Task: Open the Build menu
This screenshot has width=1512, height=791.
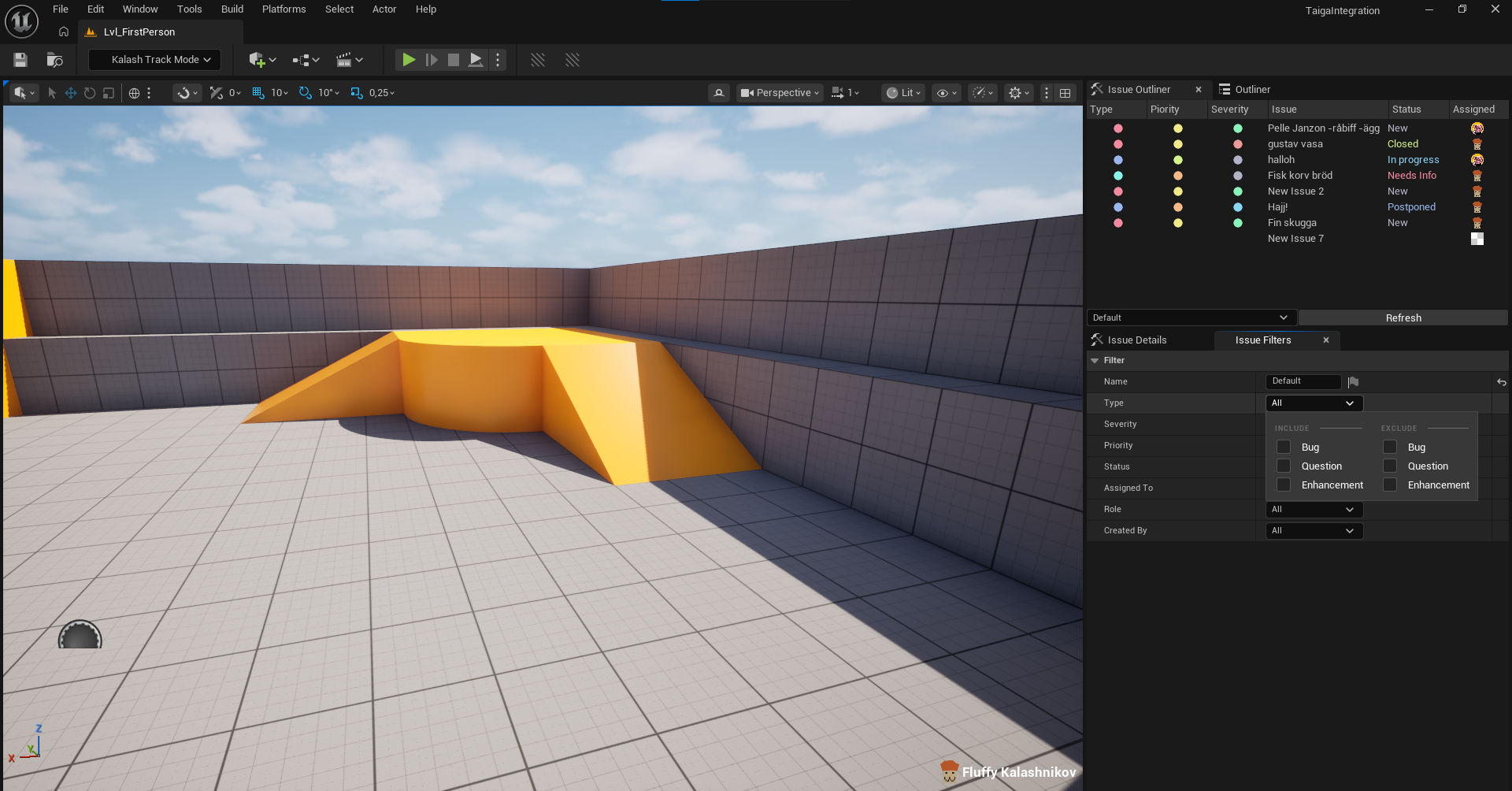Action: (232, 9)
